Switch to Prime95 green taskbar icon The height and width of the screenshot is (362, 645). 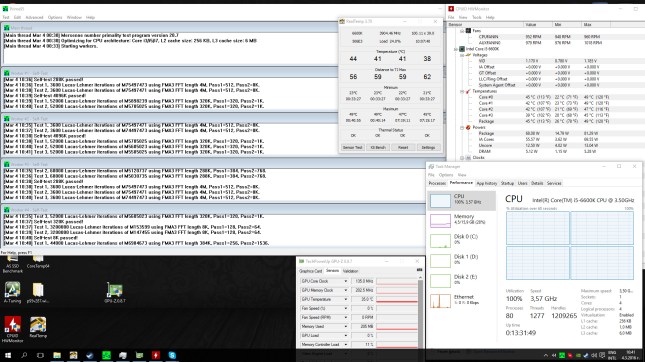click(106, 355)
